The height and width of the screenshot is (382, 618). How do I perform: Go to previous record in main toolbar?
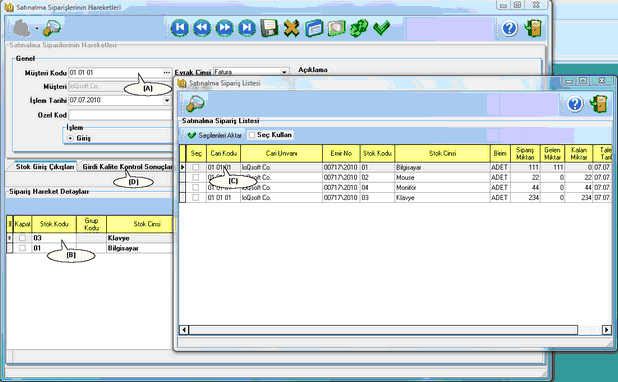click(202, 28)
